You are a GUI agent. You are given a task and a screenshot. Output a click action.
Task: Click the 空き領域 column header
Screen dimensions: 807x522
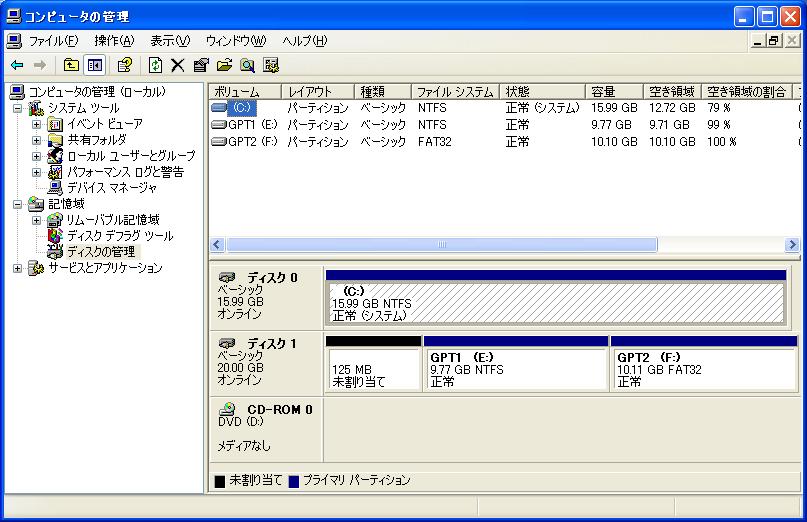coord(672,92)
